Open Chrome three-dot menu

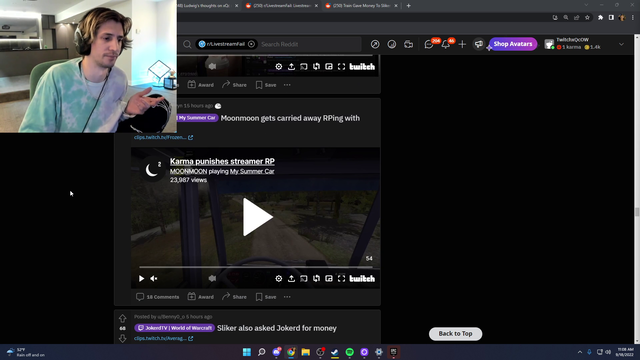(633, 18)
